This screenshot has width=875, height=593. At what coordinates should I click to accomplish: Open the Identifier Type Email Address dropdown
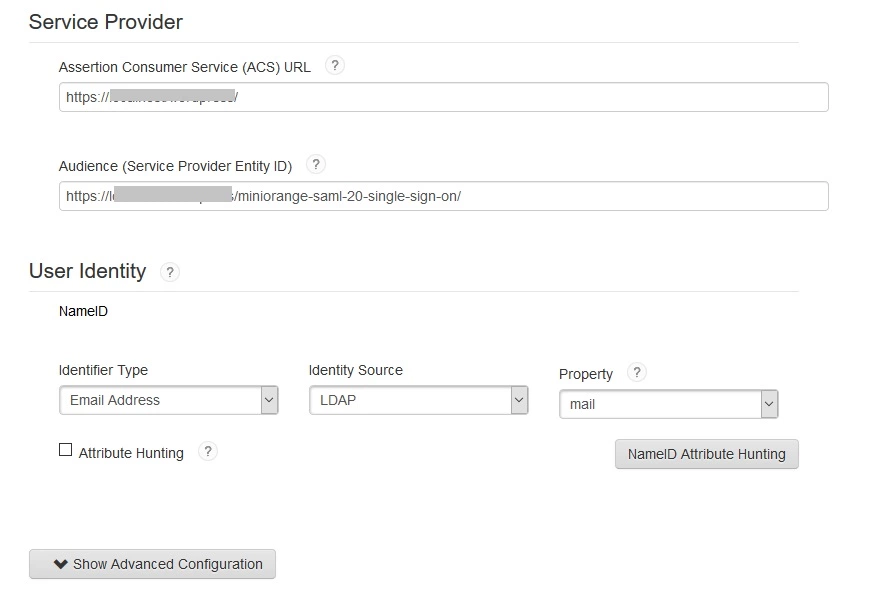click(169, 400)
